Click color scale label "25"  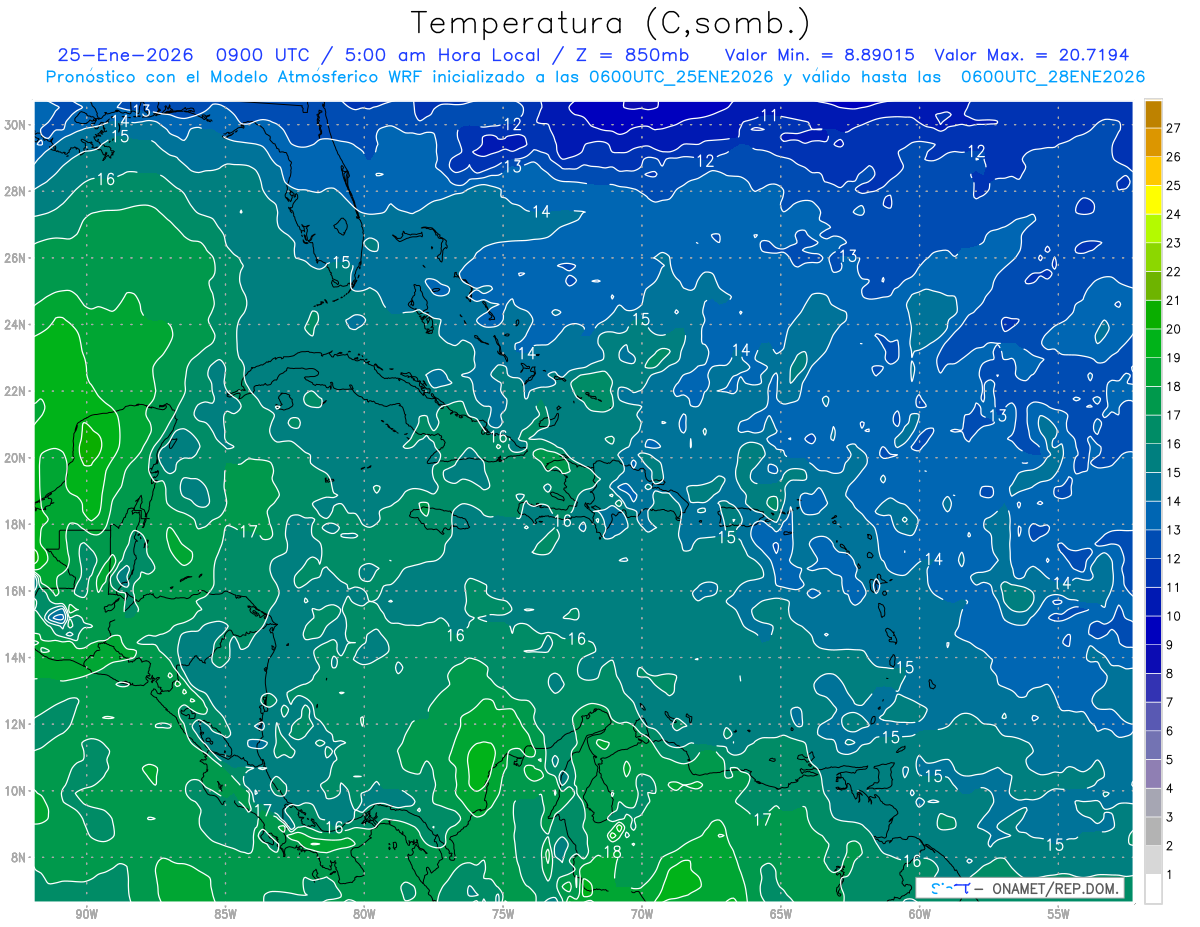coord(1174,186)
